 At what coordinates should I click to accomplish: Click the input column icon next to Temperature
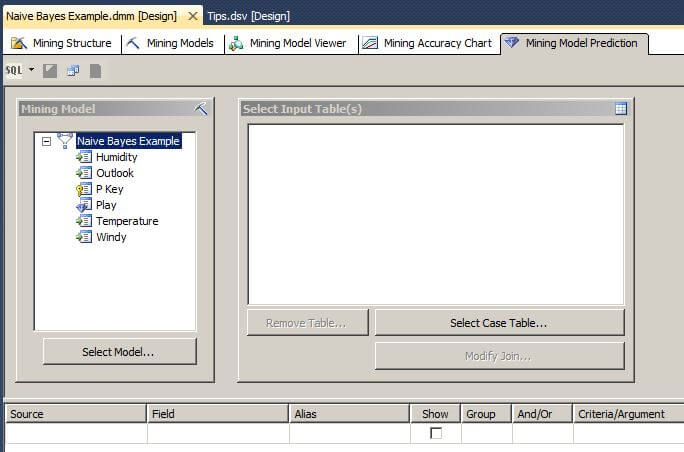[x=84, y=221]
